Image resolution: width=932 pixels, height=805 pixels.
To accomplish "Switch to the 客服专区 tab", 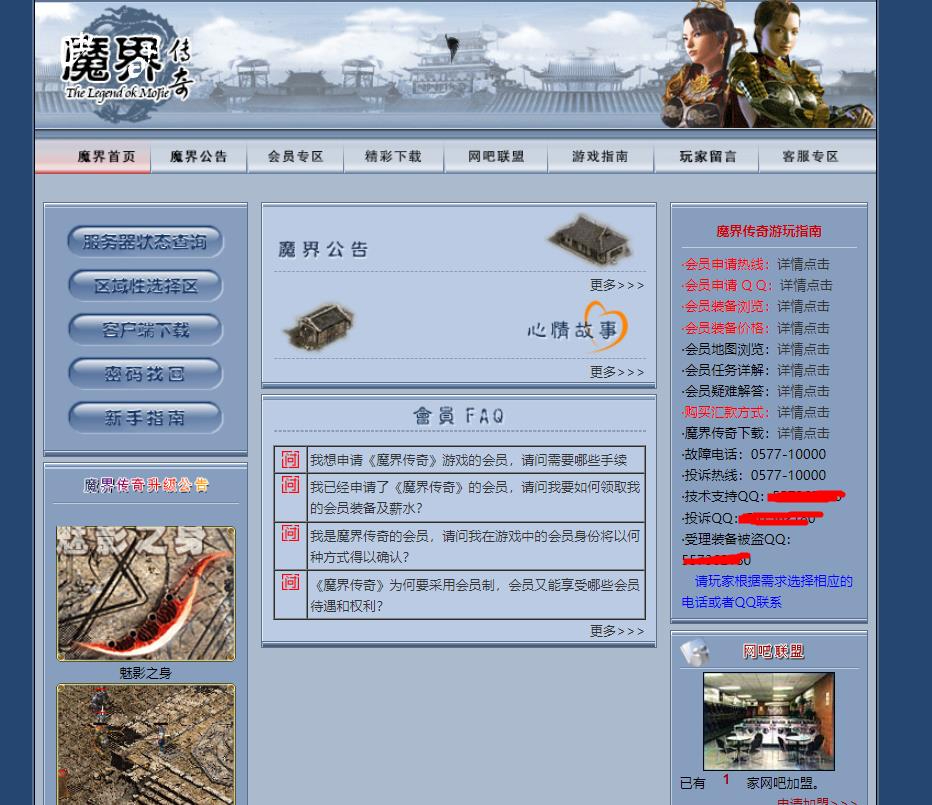I will pyautogui.click(x=810, y=157).
